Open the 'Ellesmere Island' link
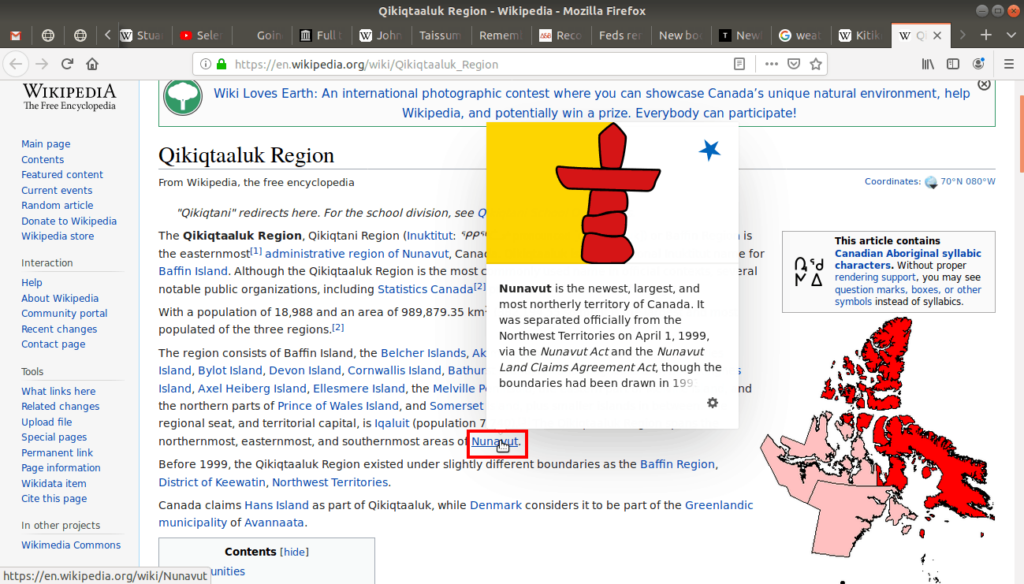 [359, 389]
